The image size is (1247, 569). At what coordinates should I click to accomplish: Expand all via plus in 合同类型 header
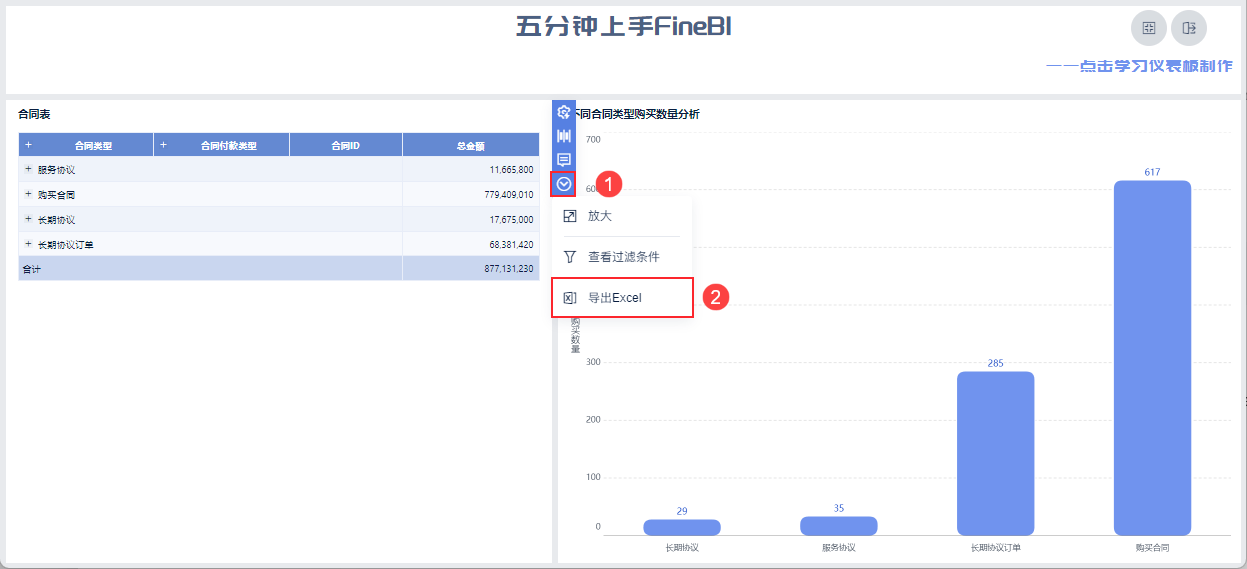[28, 146]
